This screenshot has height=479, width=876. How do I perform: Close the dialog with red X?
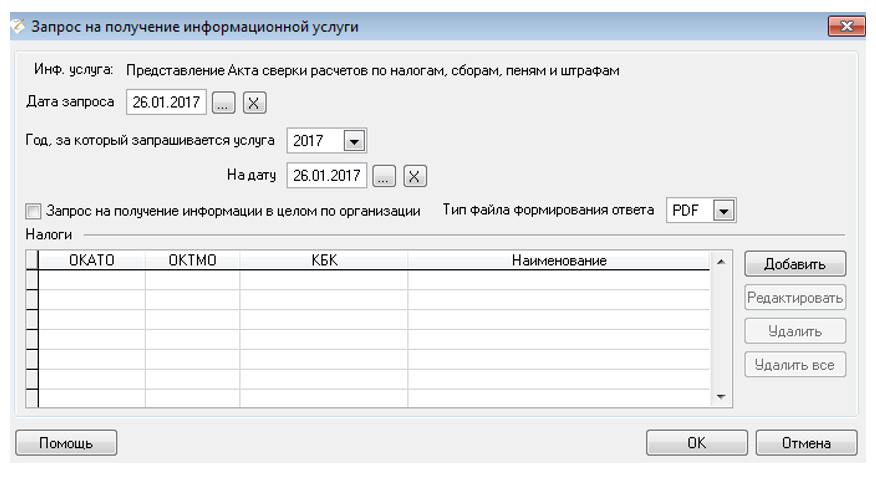[846, 27]
